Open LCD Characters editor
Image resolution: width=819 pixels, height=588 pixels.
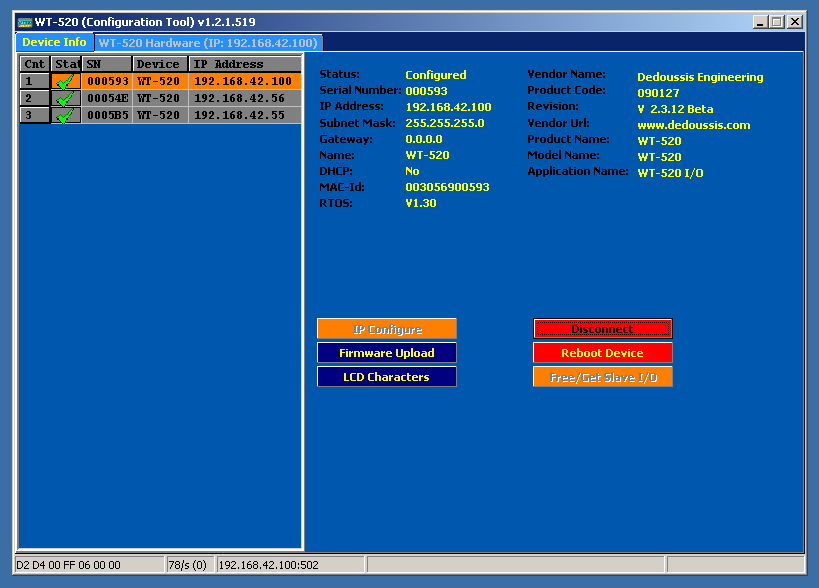tap(387, 377)
